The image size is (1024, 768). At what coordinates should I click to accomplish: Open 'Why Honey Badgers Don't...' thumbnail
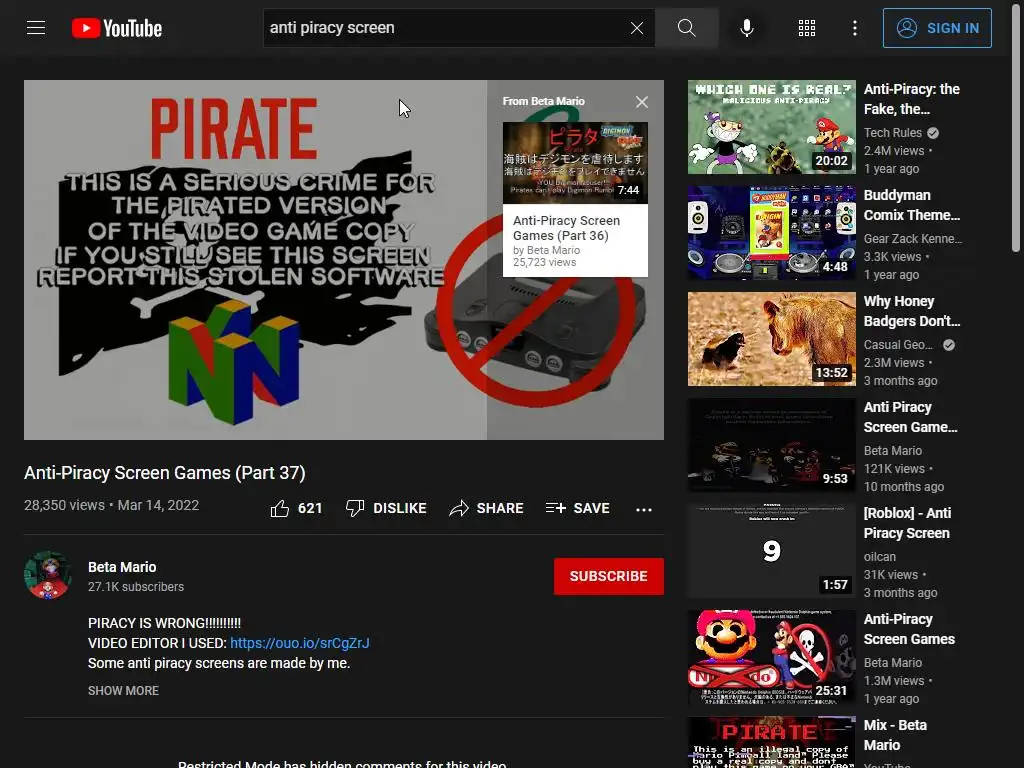tap(771, 339)
